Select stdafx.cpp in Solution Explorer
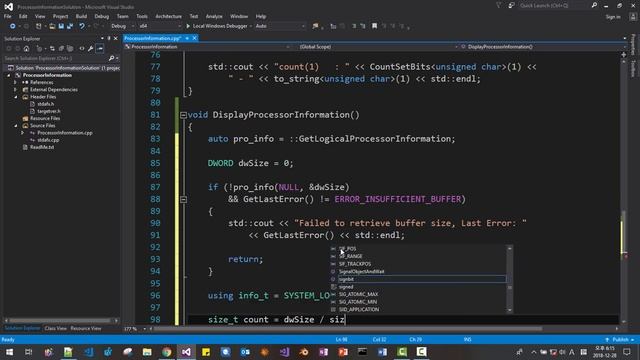 coord(48,140)
